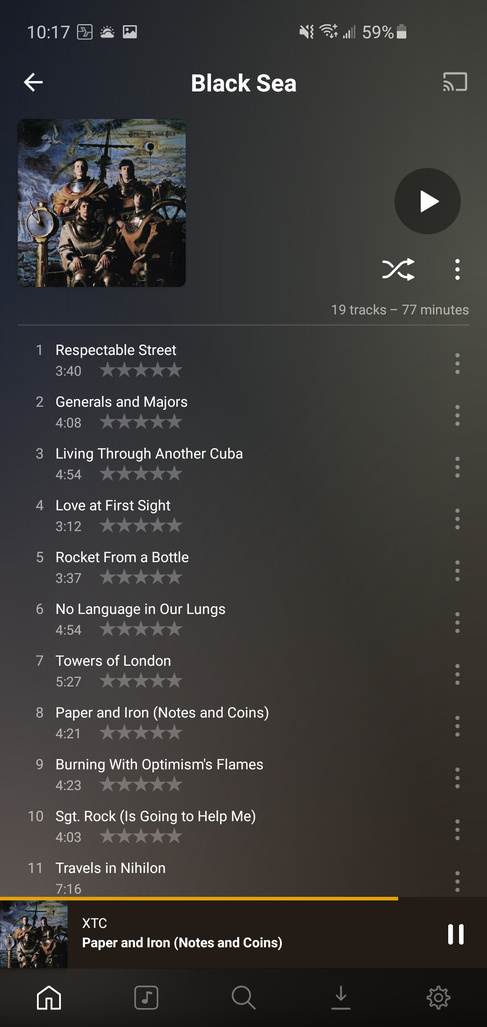The height and width of the screenshot is (1027, 487).
Task: Open album overflow menu beside shuffle
Action: 457,269
